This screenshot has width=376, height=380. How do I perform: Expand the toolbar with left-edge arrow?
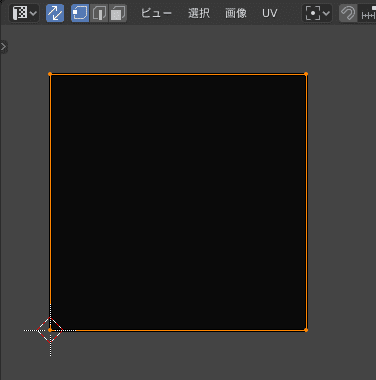(4, 47)
